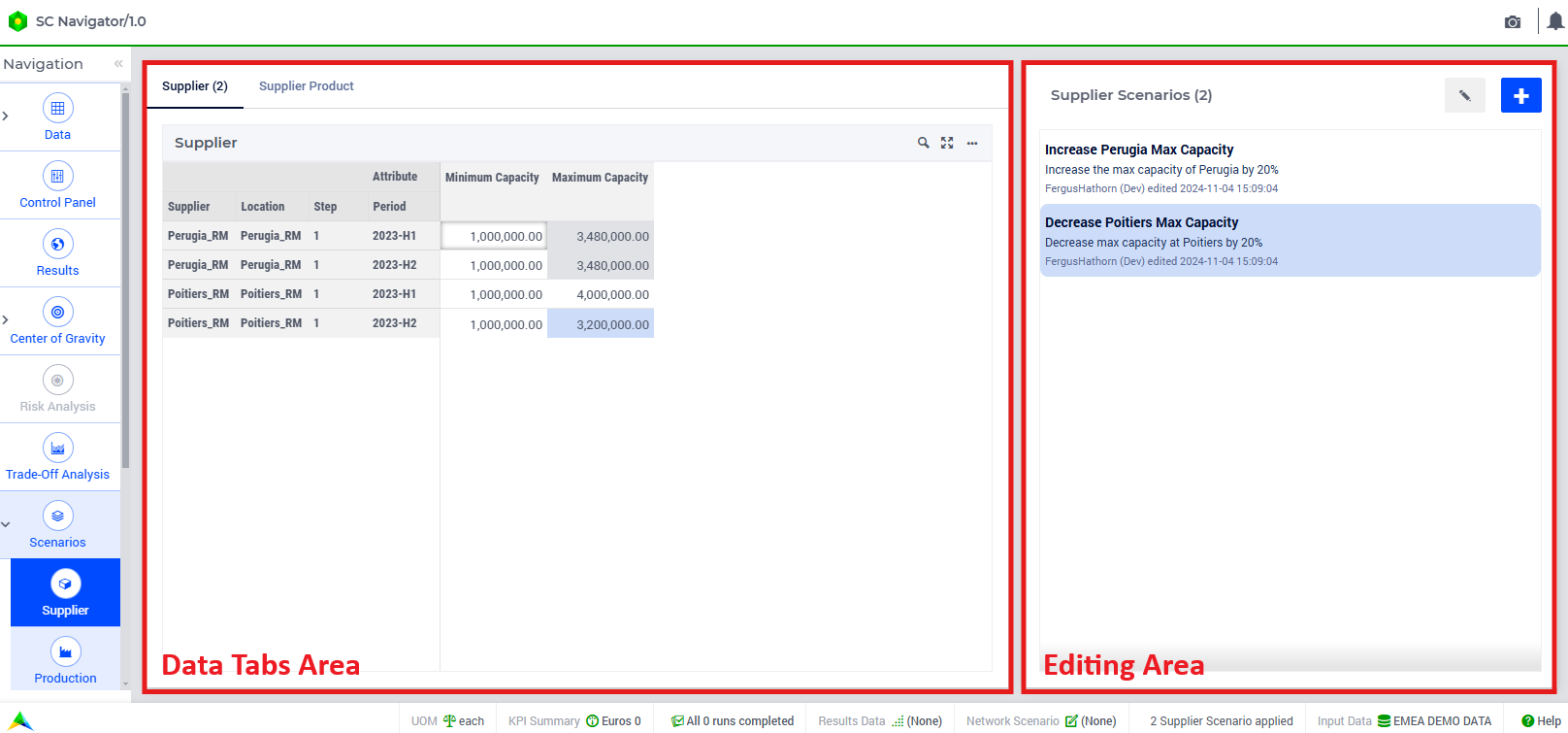The width and height of the screenshot is (1568, 733).
Task: Click Perugia 2023-H1 maximum capacity cell
Action: click(x=601, y=236)
